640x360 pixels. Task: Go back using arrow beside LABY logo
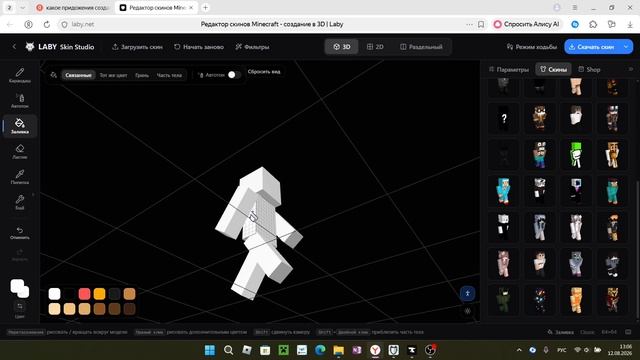pos(14,47)
